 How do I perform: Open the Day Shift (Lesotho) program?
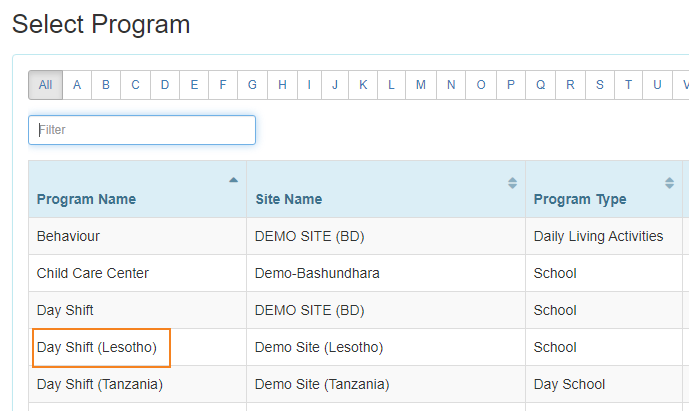[97, 348]
